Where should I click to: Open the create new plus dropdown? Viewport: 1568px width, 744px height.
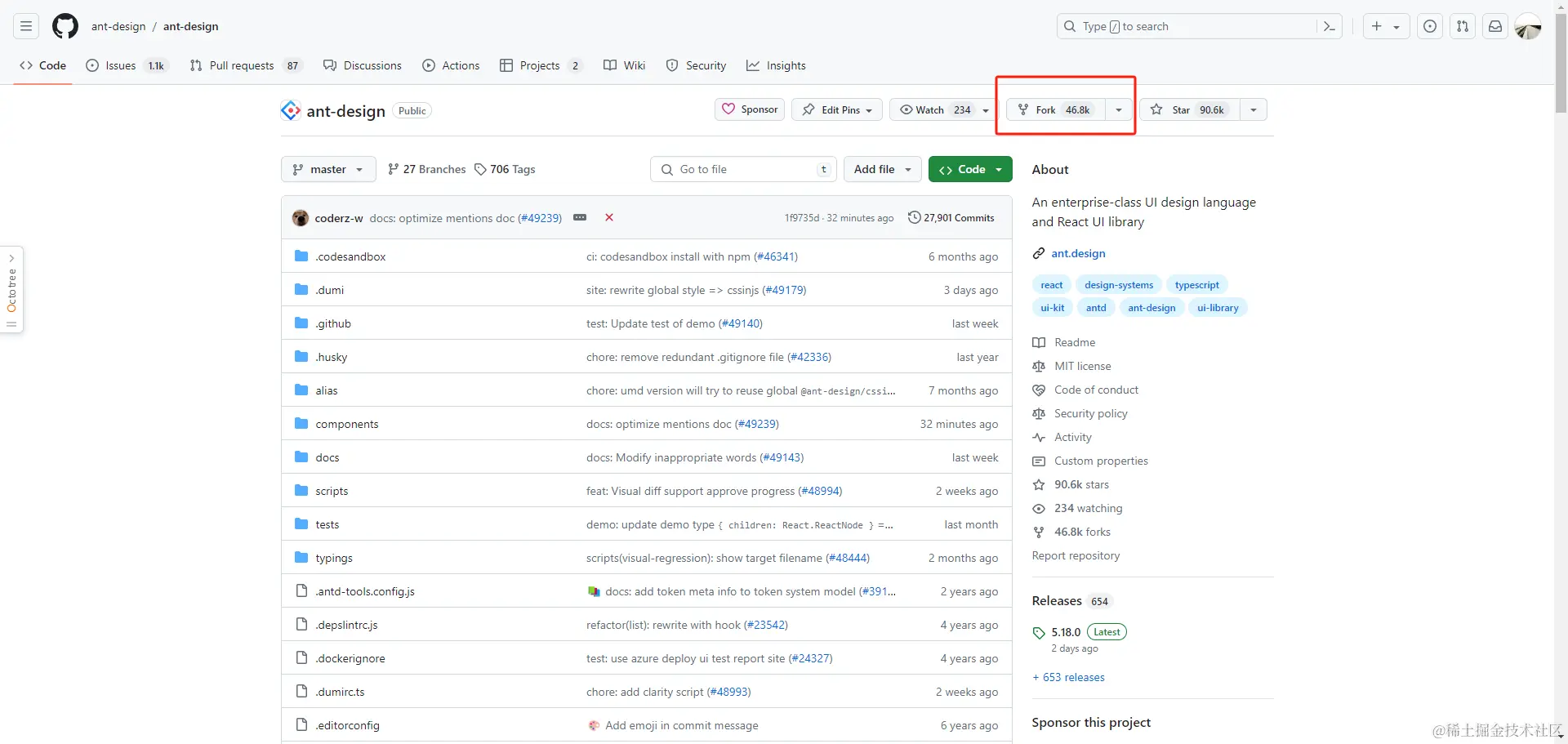[x=1385, y=26]
